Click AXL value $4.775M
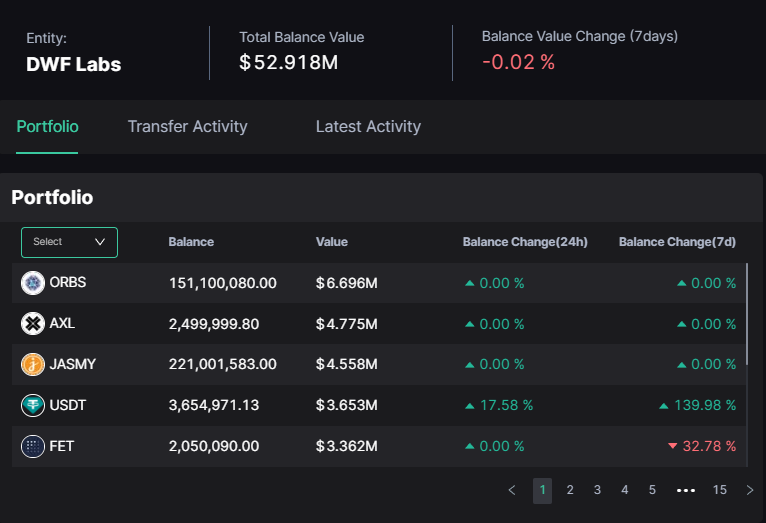This screenshot has width=766, height=523. coord(346,324)
